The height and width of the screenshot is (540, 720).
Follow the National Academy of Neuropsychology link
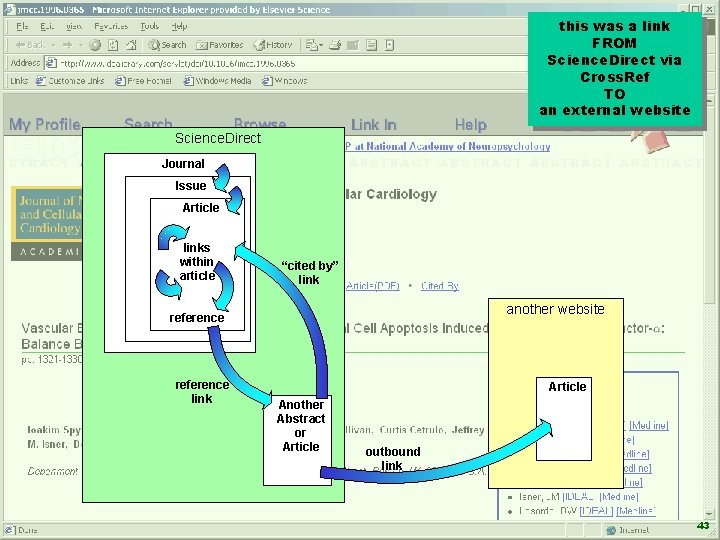pyautogui.click(x=448, y=146)
